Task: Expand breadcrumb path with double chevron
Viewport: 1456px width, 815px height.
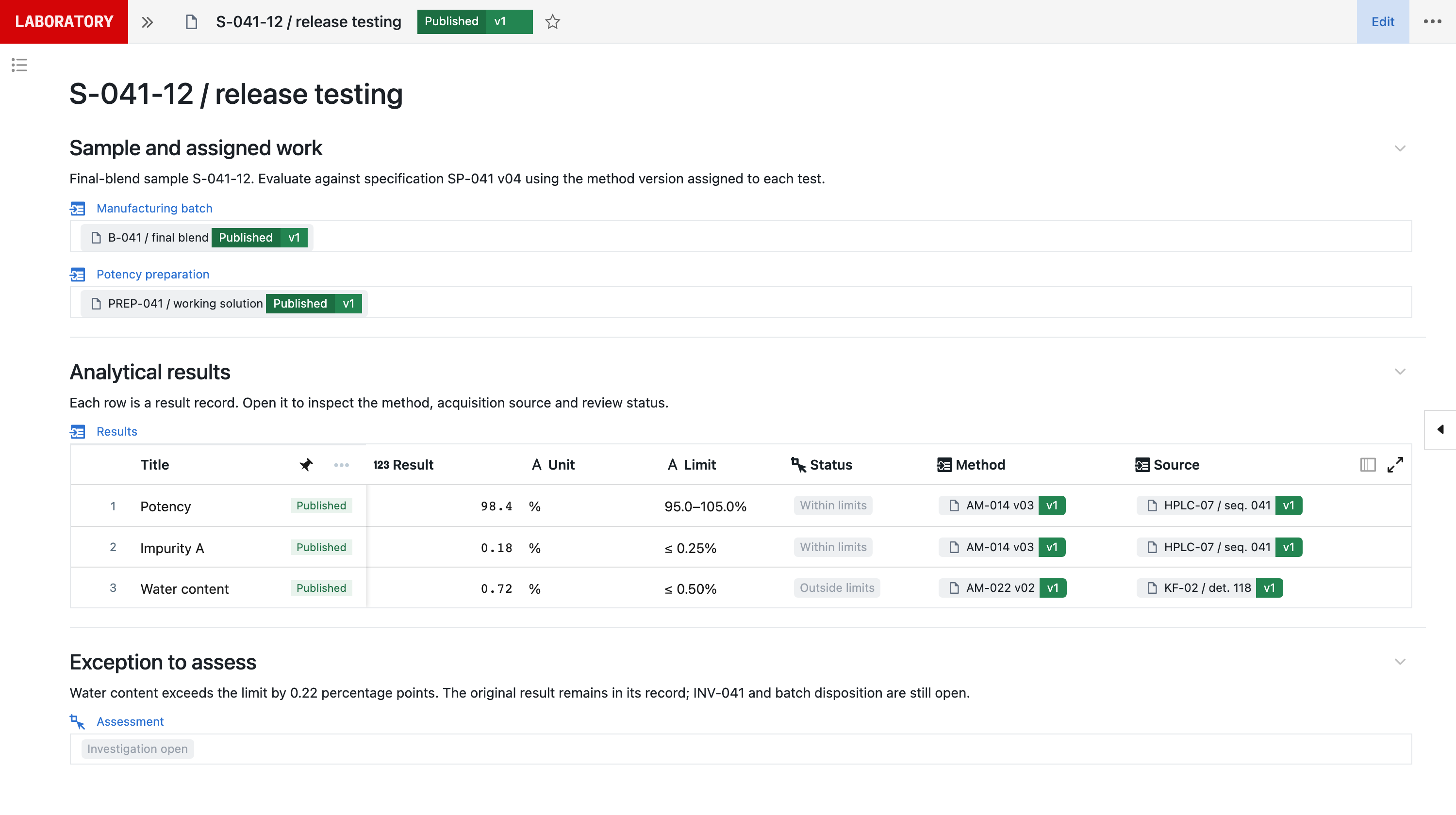Action: coord(148,22)
